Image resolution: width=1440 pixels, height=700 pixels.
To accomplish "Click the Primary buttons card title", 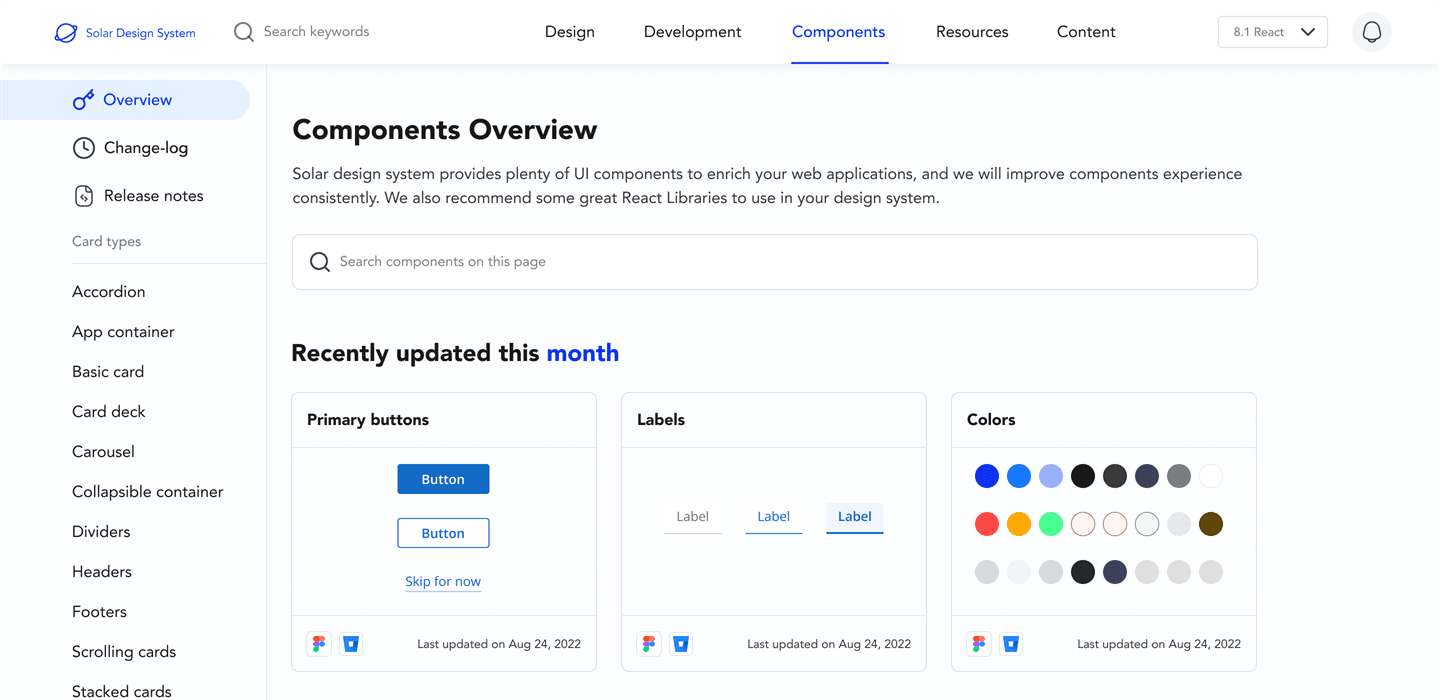I will [368, 420].
